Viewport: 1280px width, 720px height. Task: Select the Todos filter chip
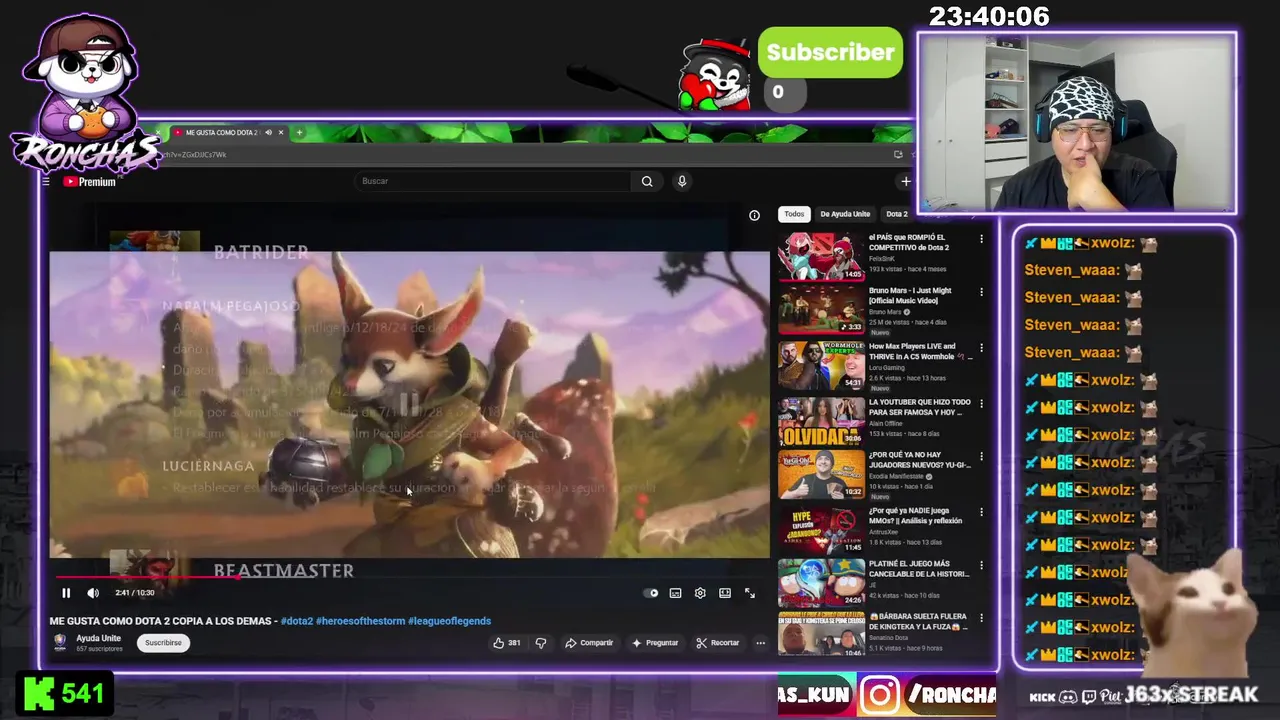[794, 214]
